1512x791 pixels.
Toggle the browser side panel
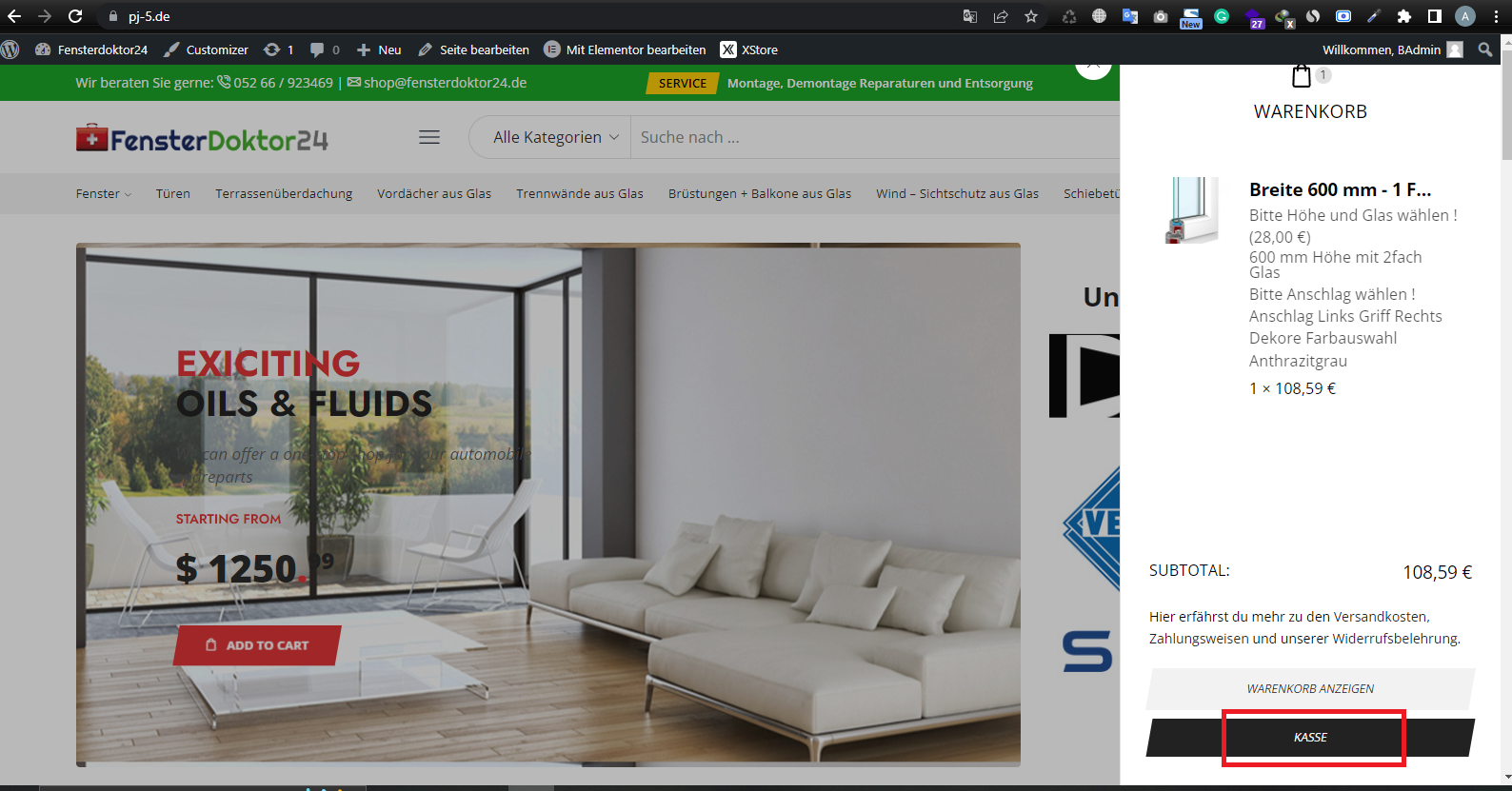(x=1435, y=16)
